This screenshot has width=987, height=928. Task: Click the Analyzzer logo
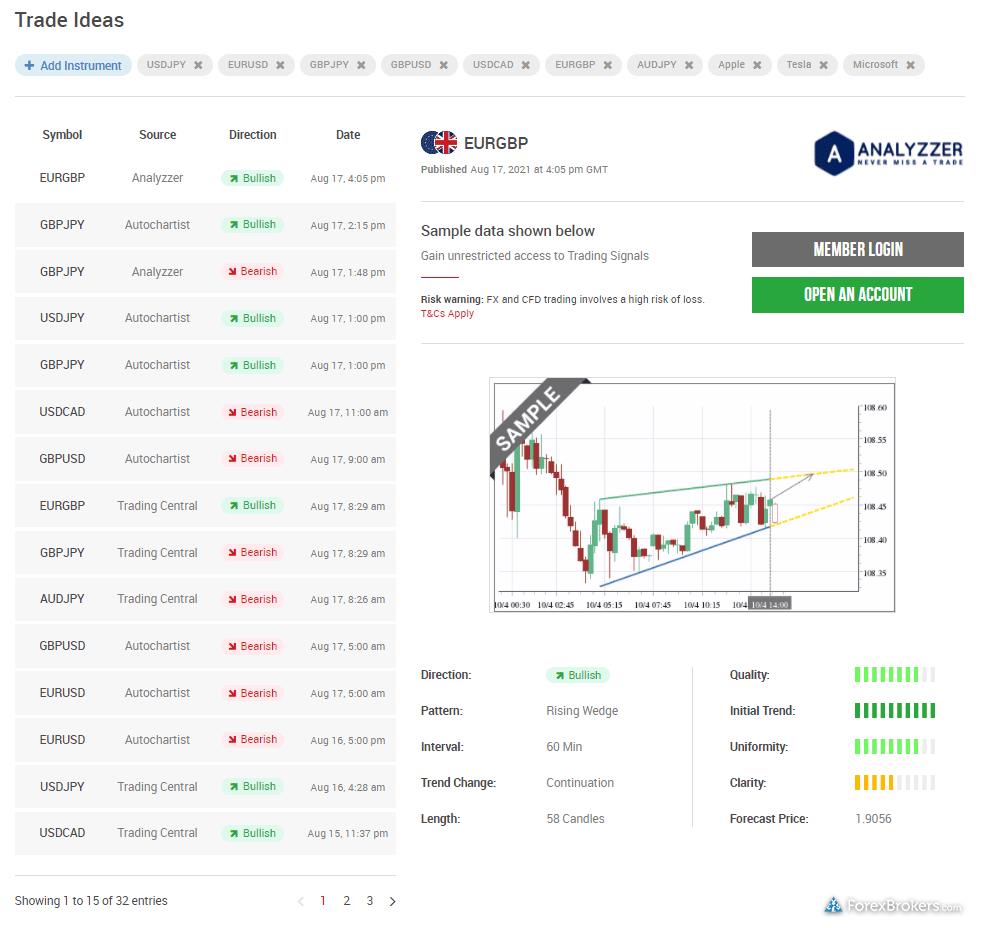[x=888, y=152]
